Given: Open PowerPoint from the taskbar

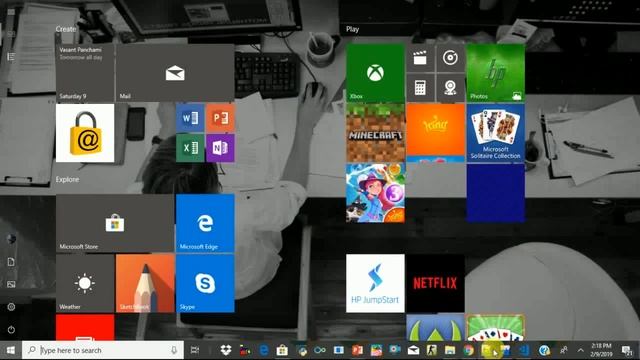Looking at the screenshot, I should [x=357, y=350].
